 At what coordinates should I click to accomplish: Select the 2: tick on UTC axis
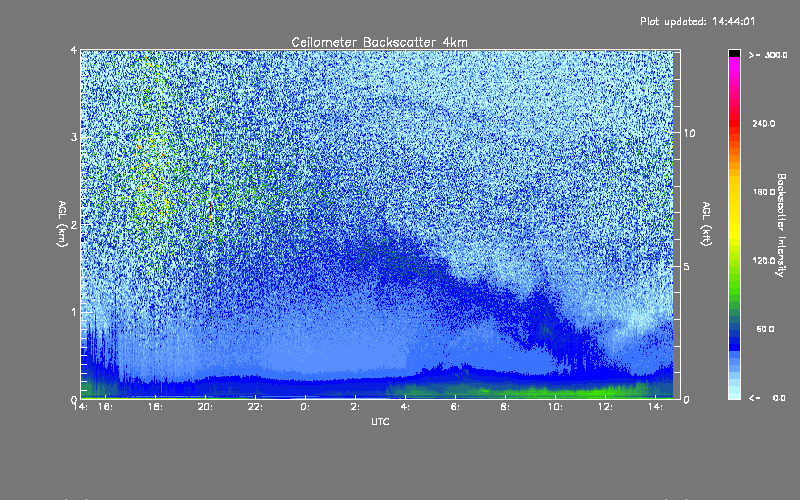click(x=355, y=407)
